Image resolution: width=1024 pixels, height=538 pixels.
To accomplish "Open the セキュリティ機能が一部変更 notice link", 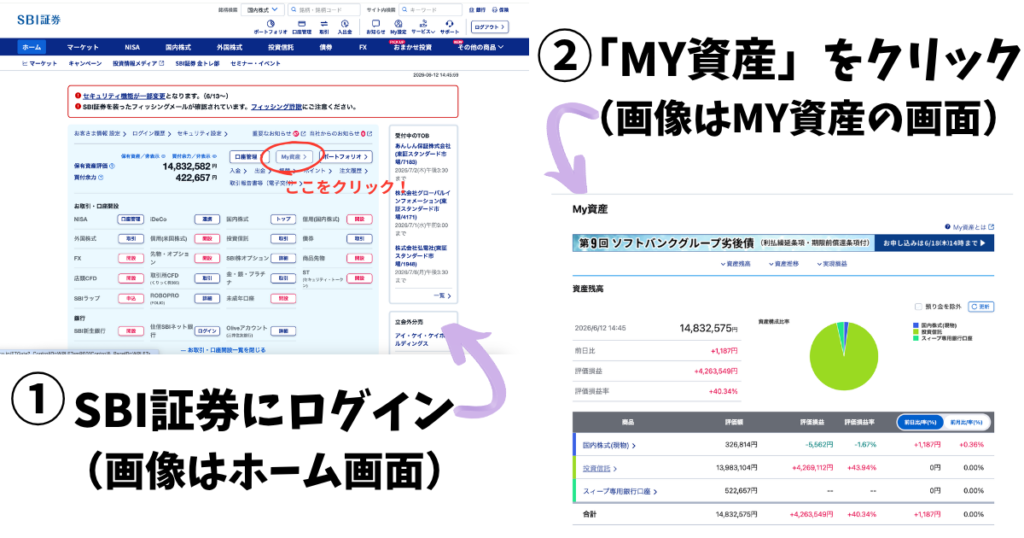I will coord(124,96).
